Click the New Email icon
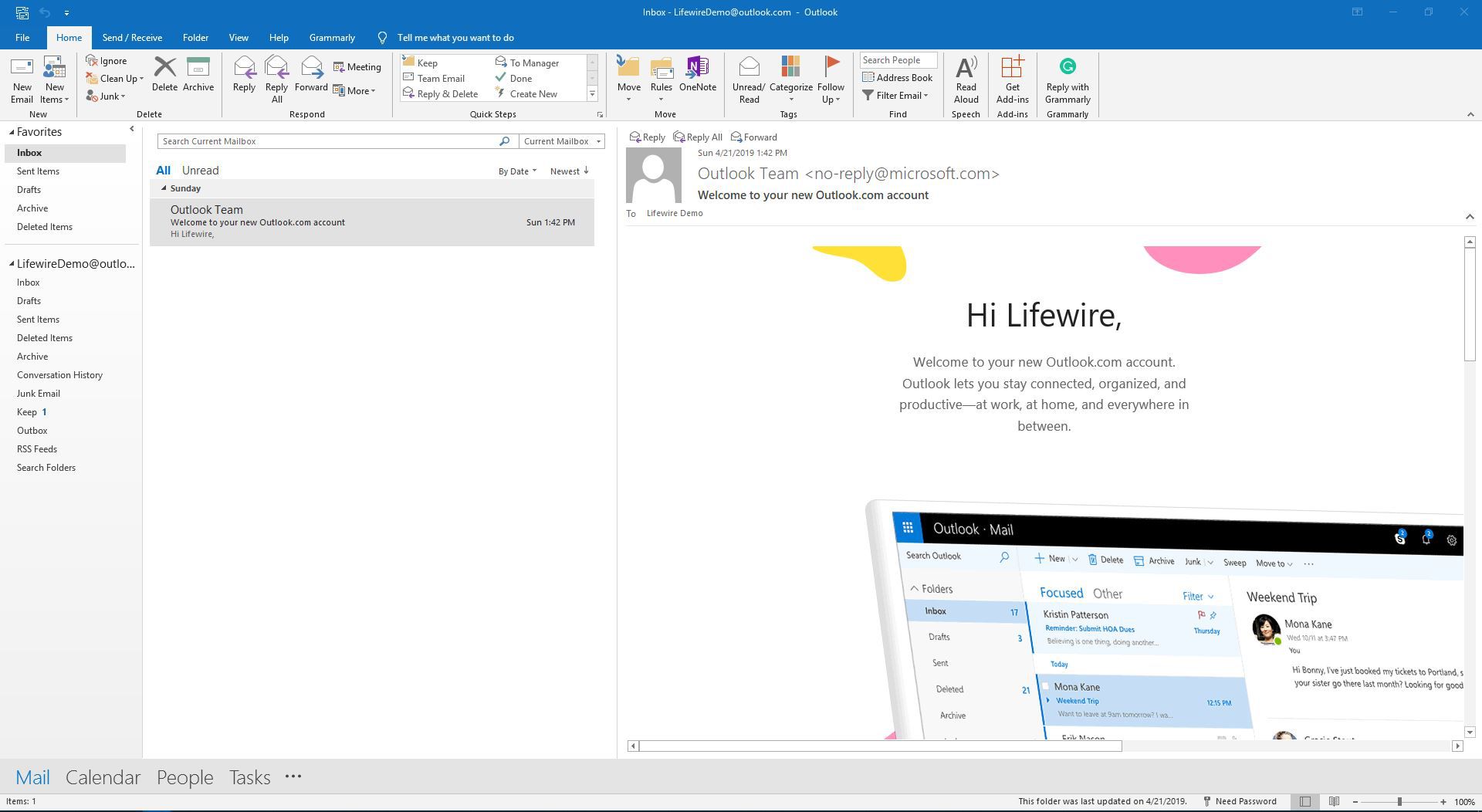This screenshot has width=1482, height=812. pyautogui.click(x=22, y=67)
